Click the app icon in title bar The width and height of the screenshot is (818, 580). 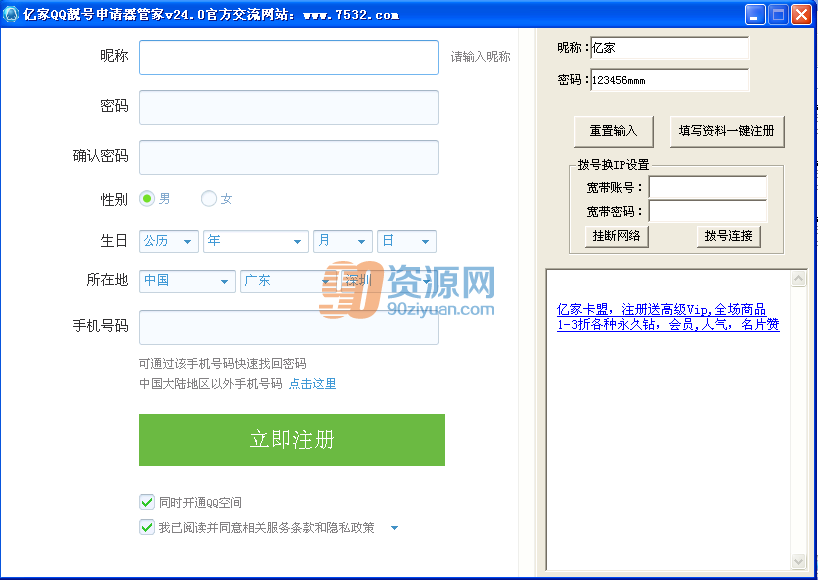(10, 14)
